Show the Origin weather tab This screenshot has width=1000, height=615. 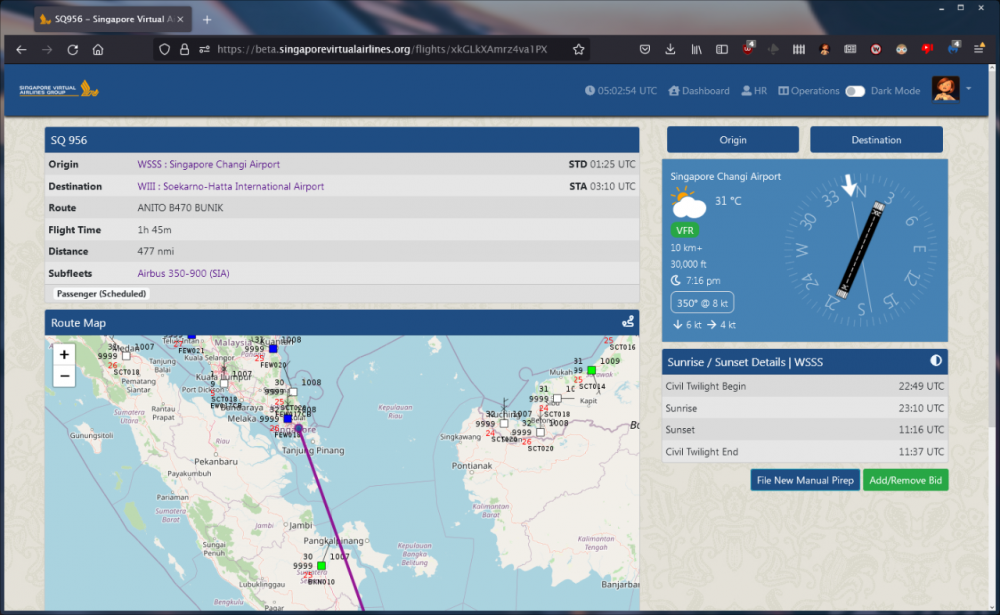pyautogui.click(x=732, y=140)
